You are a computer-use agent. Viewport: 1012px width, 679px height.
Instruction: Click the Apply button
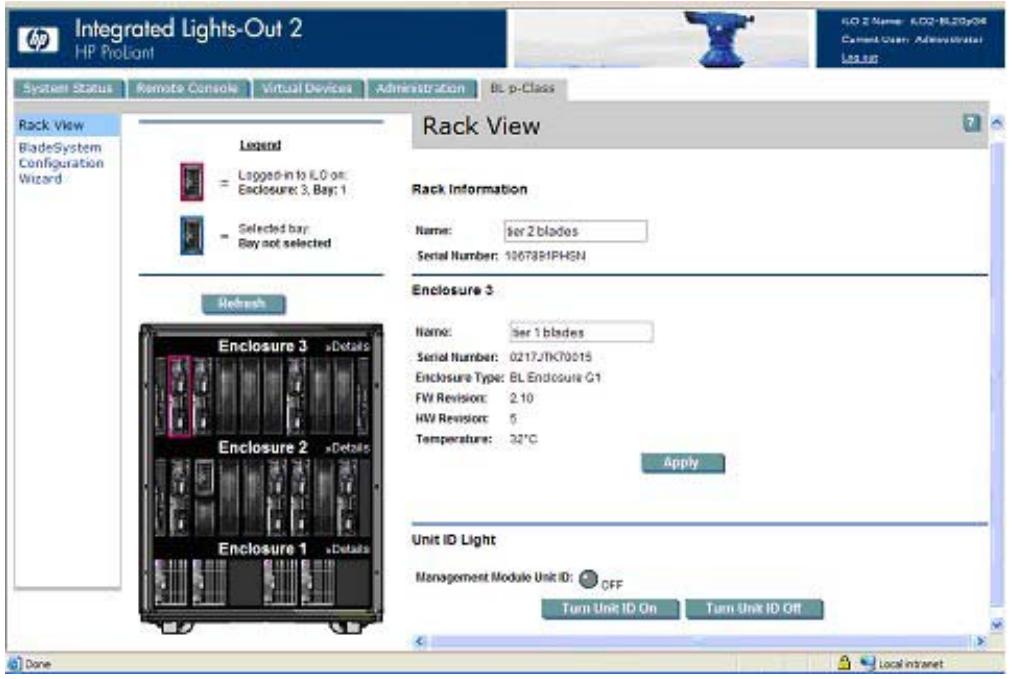682,463
